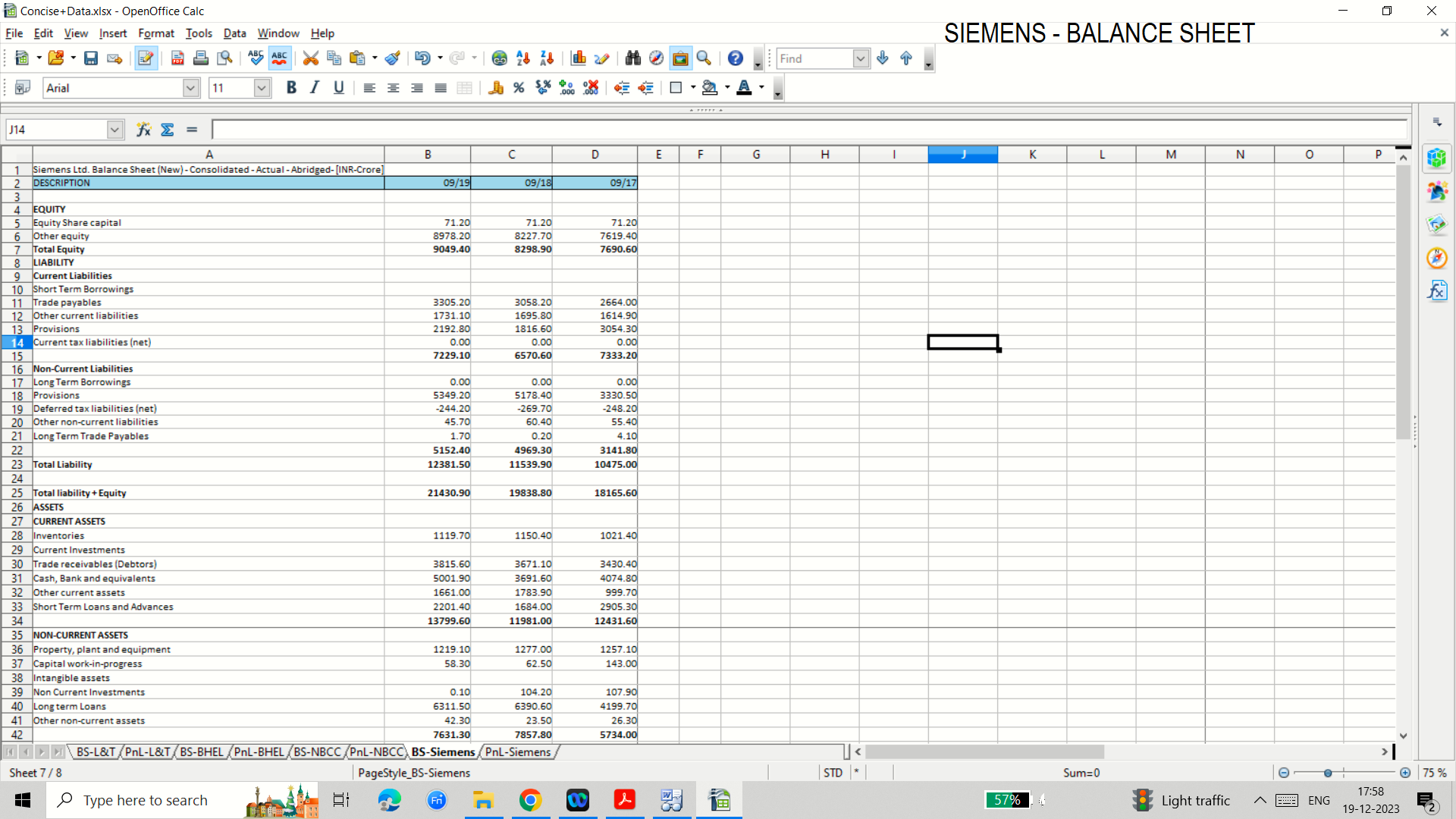Screen dimensions: 1456x819
Task: Open the font size dropdown
Action: (x=262, y=88)
